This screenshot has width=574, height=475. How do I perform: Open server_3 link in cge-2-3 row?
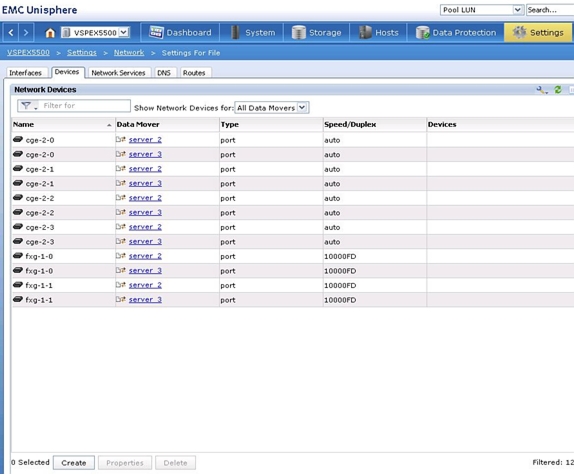[x=145, y=242]
